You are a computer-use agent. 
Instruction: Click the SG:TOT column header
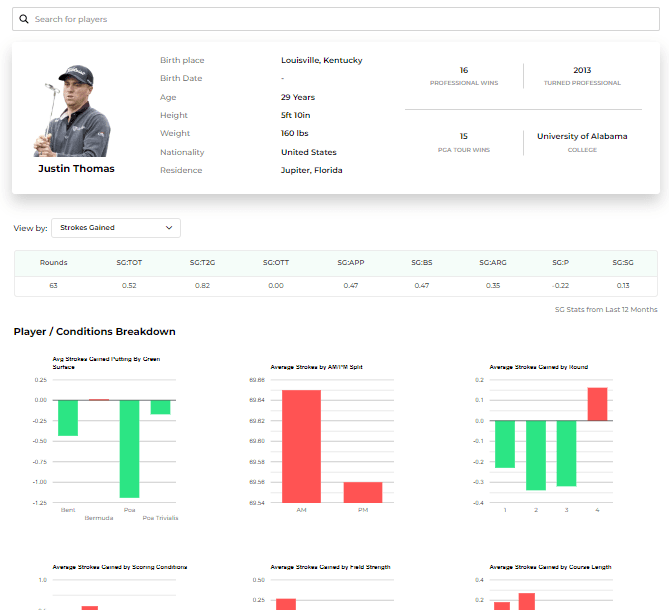point(129,262)
